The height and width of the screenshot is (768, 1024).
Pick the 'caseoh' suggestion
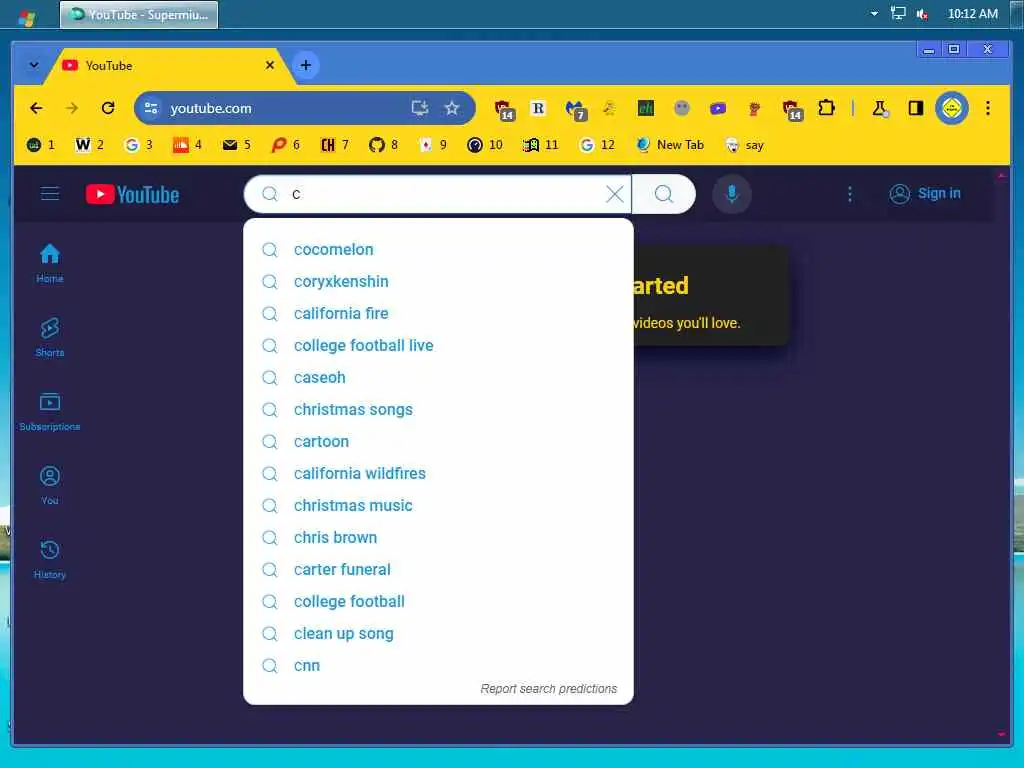click(438, 377)
